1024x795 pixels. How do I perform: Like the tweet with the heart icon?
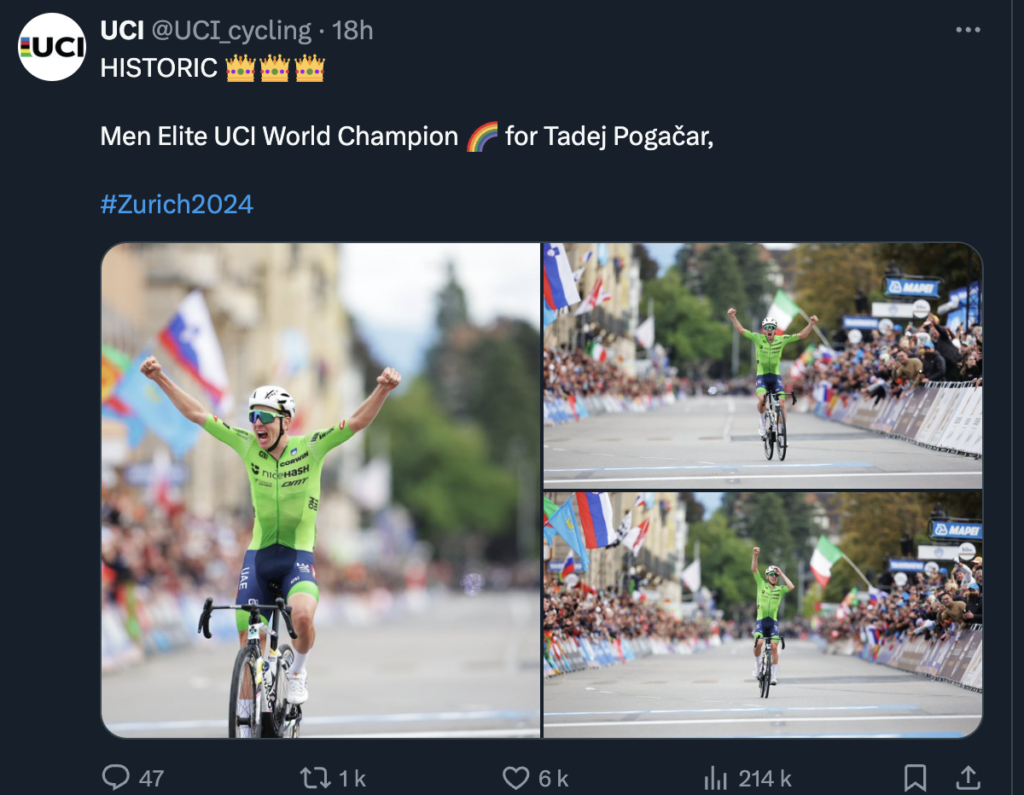point(515,778)
